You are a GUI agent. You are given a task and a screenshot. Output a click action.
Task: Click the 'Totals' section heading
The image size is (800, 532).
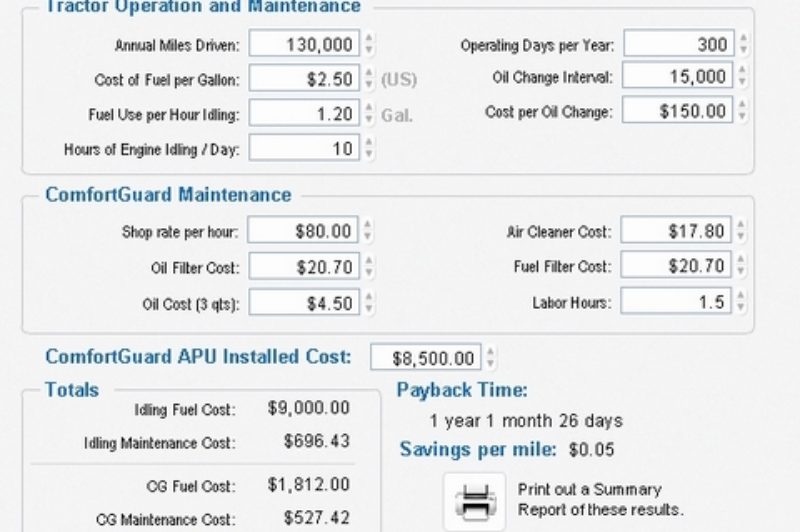click(x=72, y=390)
